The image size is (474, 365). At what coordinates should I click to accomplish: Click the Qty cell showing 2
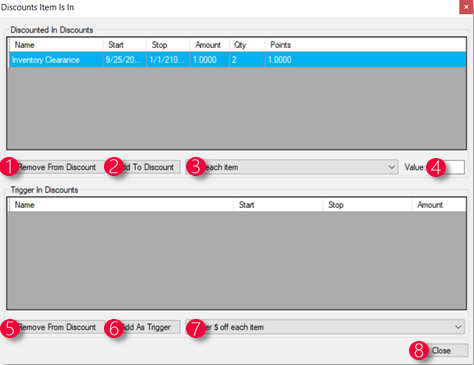click(247, 60)
